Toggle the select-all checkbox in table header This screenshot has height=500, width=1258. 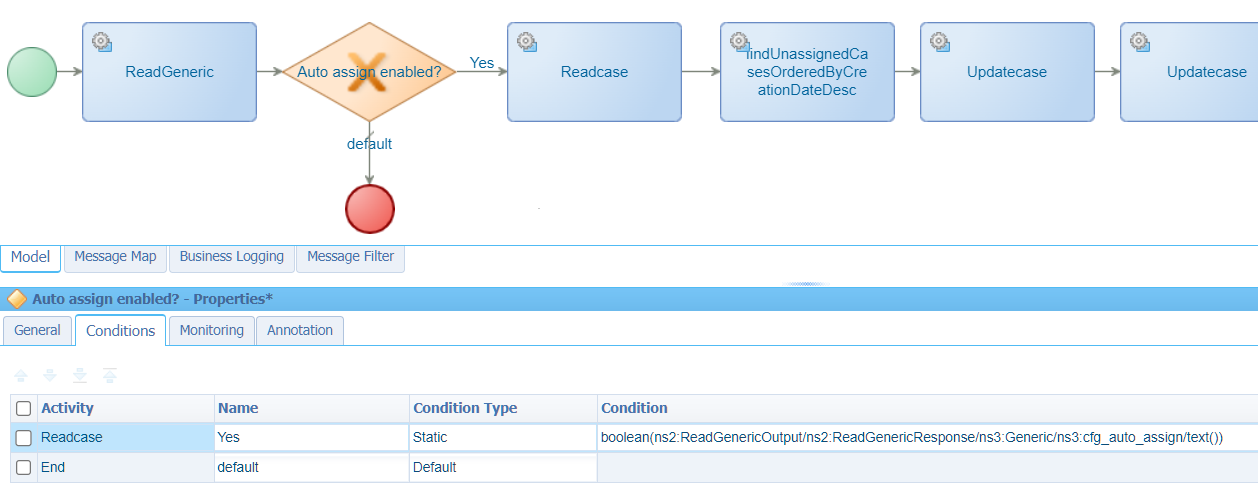[24, 408]
